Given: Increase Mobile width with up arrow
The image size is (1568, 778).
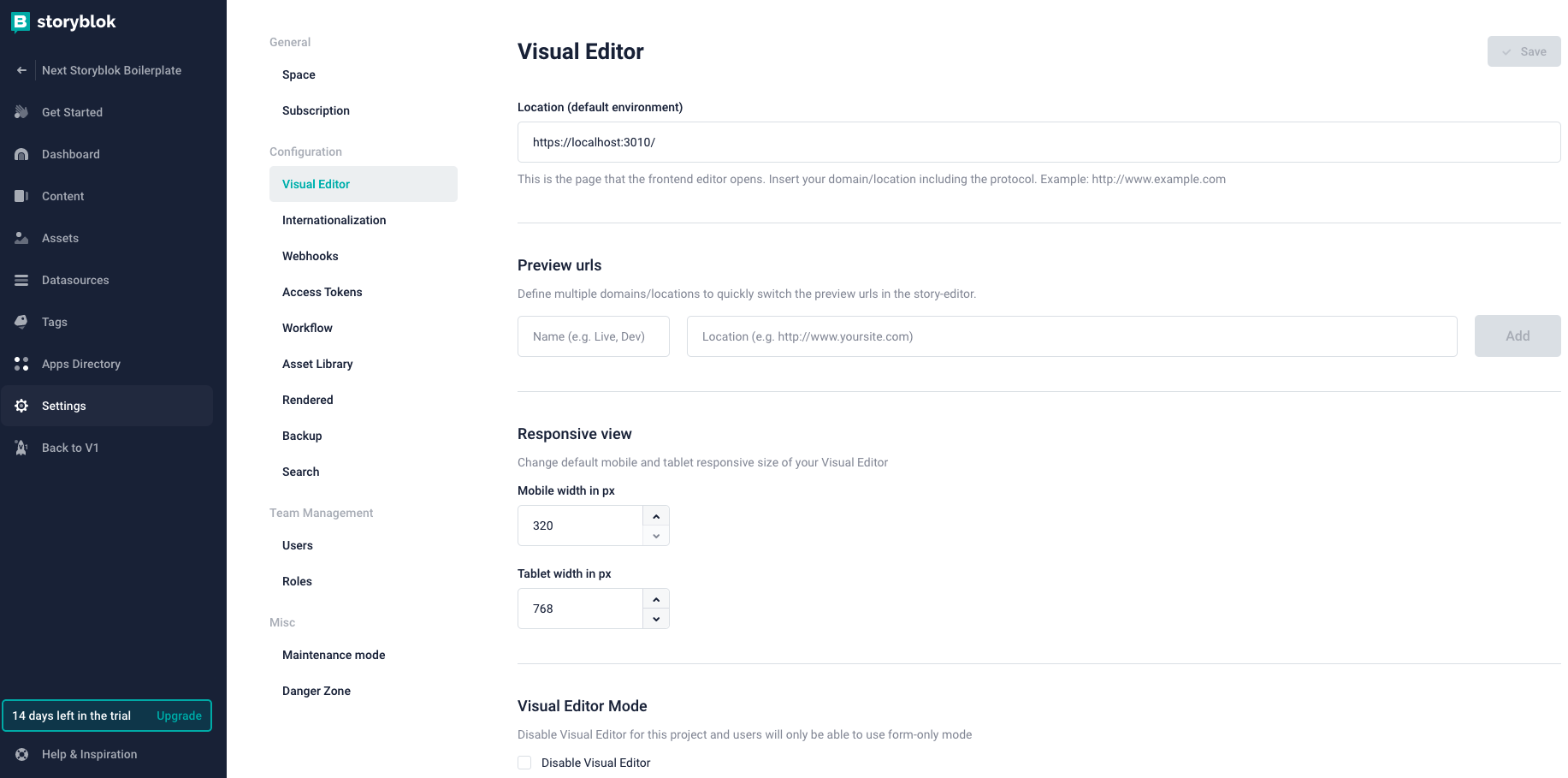Looking at the screenshot, I should click(656, 516).
